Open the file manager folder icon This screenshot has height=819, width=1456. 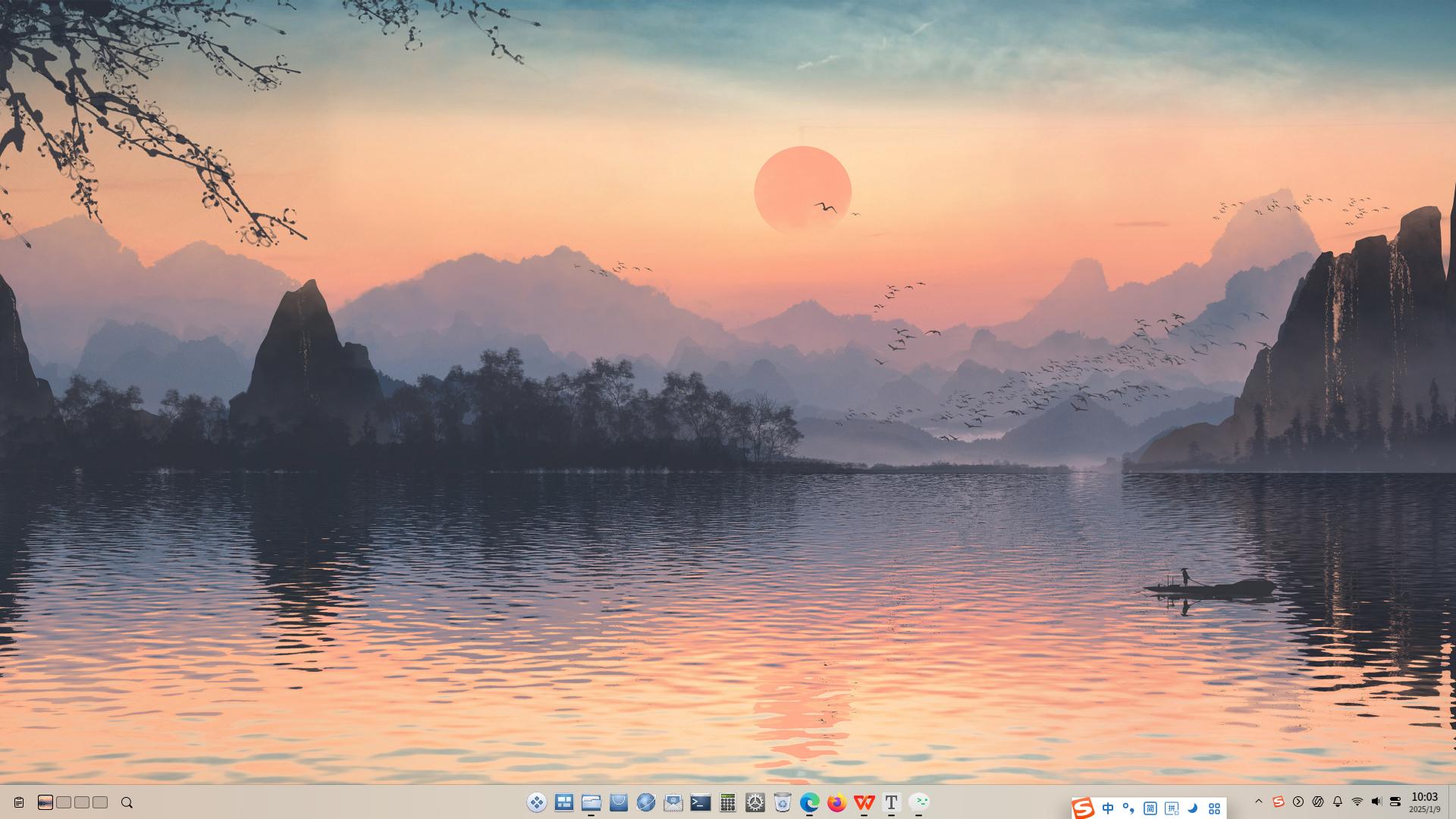click(591, 802)
